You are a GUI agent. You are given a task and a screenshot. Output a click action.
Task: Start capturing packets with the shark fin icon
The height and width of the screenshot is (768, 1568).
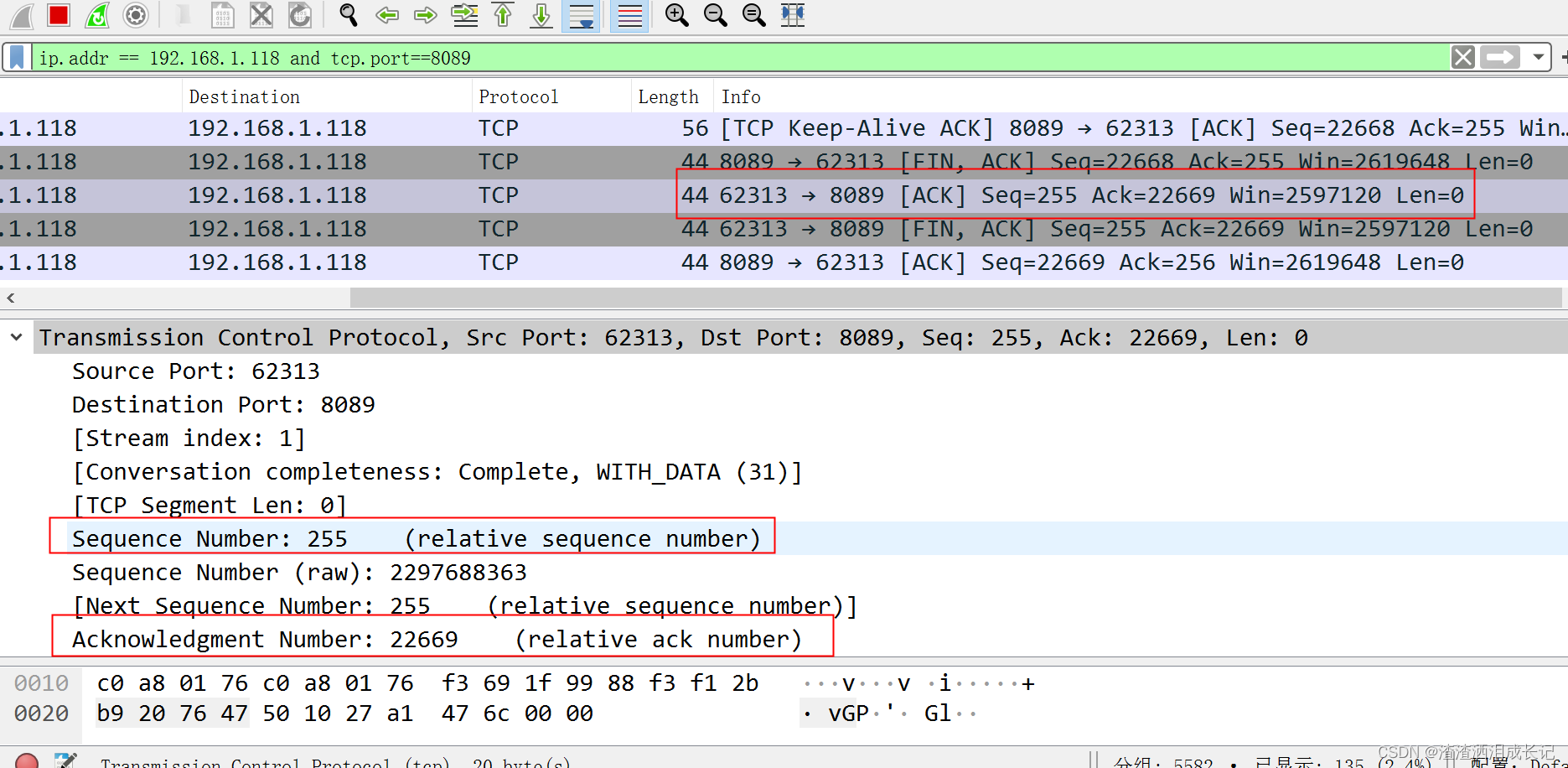point(22,15)
